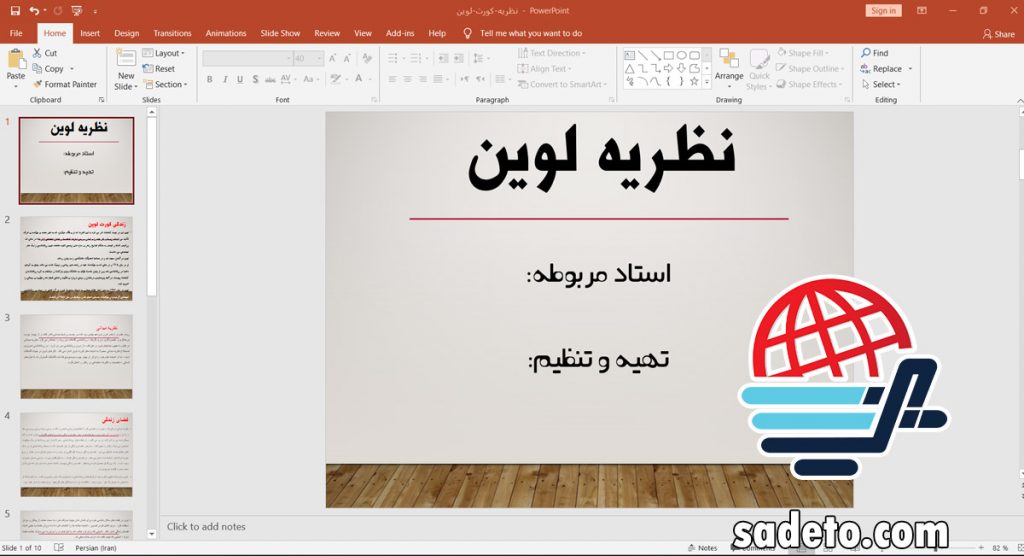Justify the text
1024x556 pixels.
point(438,79)
